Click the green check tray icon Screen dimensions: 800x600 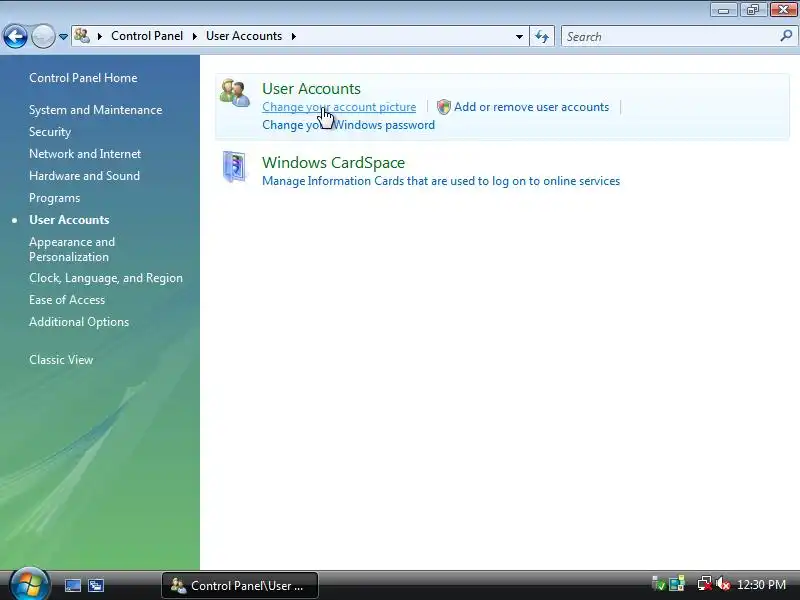(x=659, y=584)
